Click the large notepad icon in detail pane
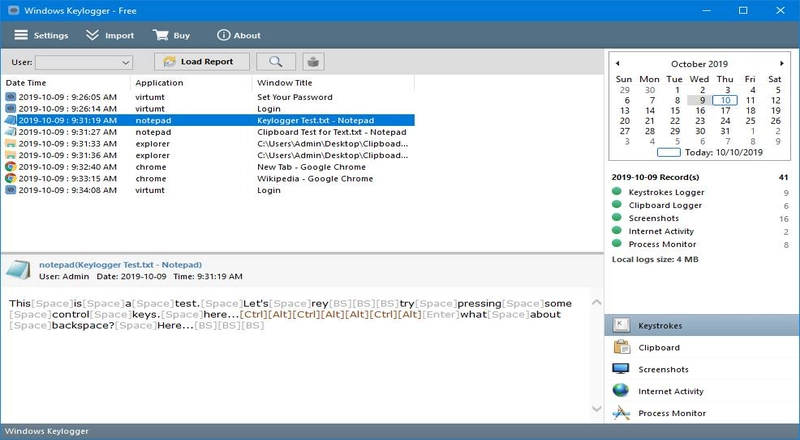 18,270
